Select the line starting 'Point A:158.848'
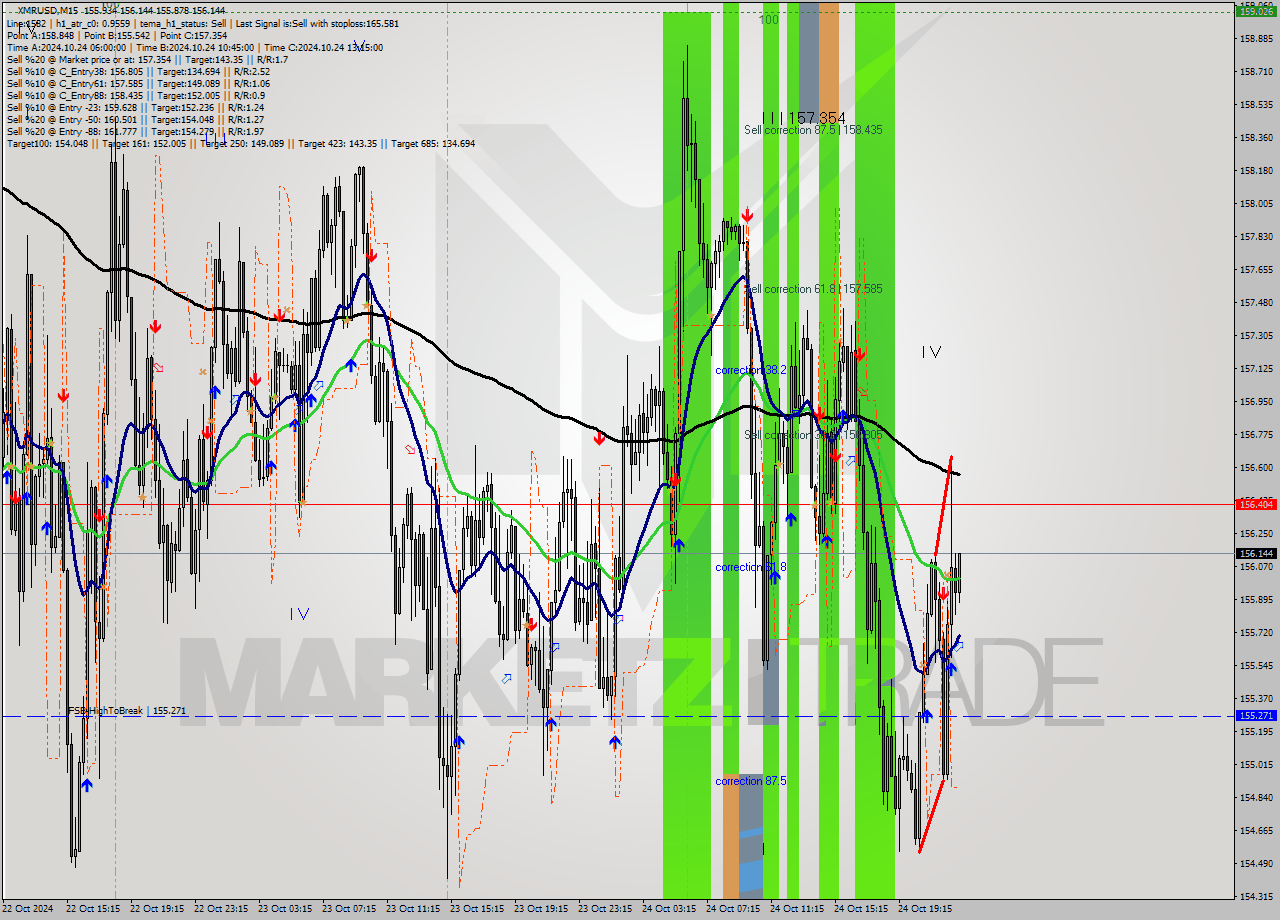The image size is (1280, 920). [117, 35]
